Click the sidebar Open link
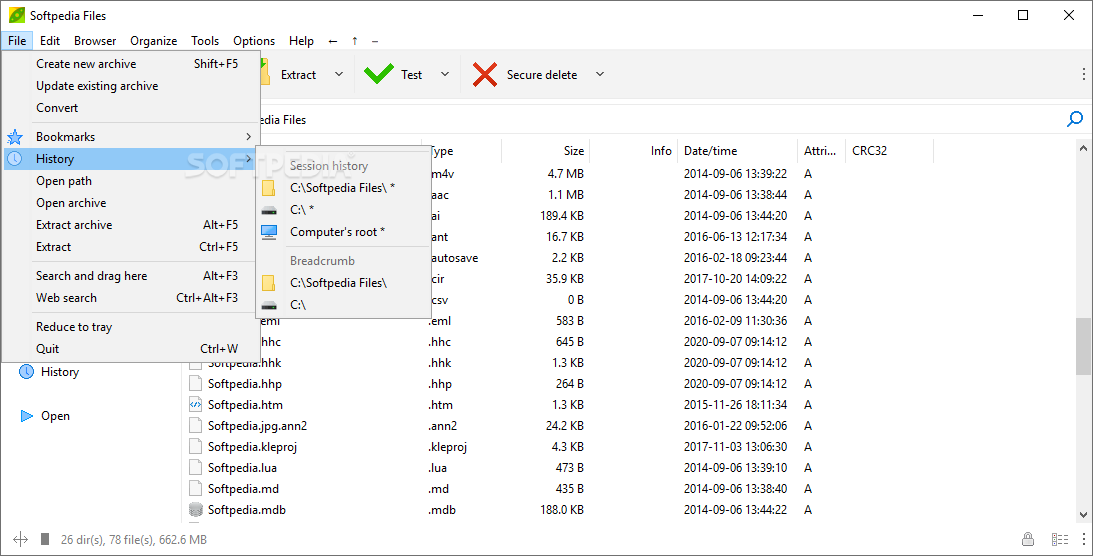Screen dimensions: 1093x556 click(55, 416)
